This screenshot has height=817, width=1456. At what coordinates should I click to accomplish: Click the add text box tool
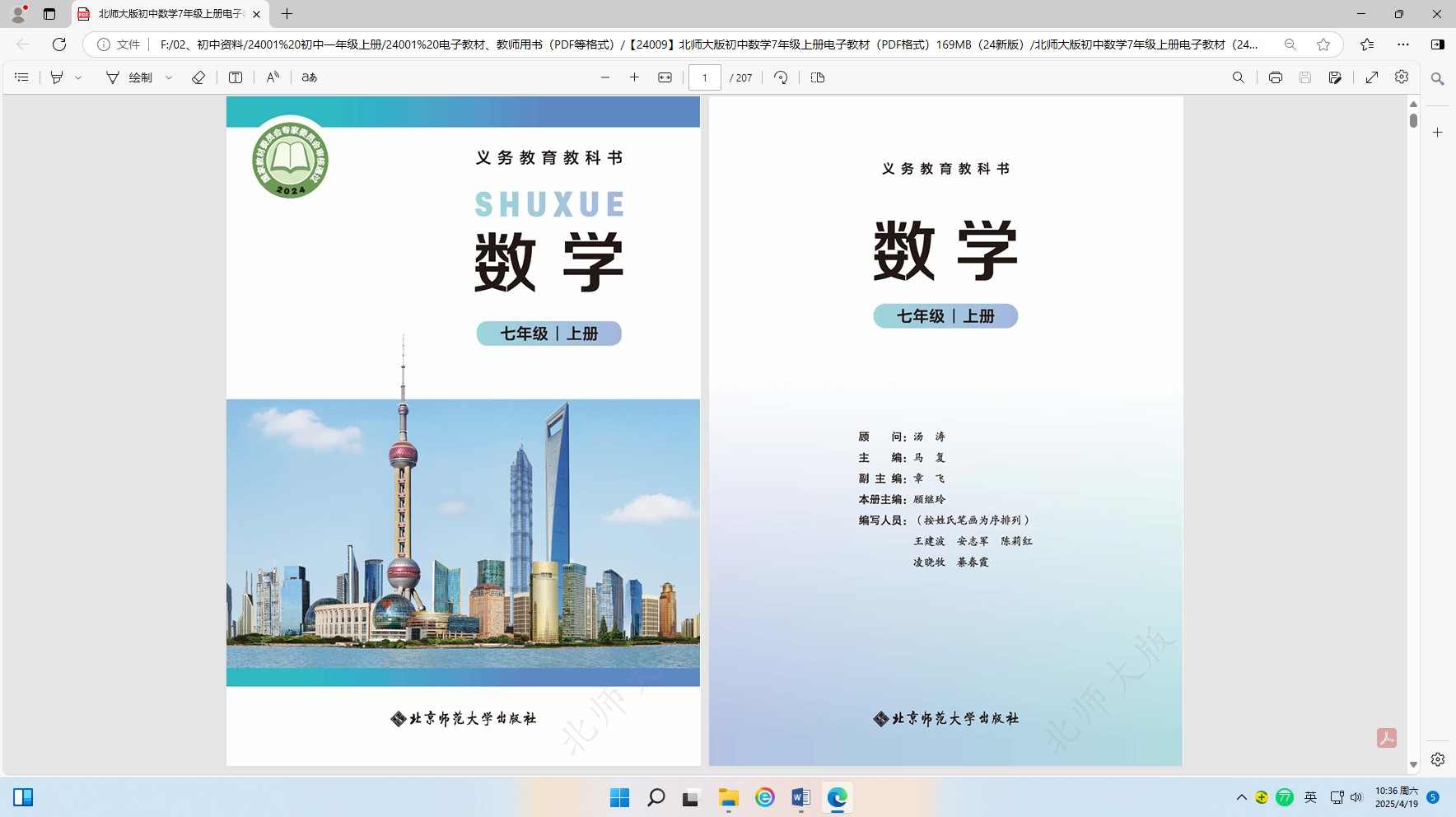tap(236, 77)
